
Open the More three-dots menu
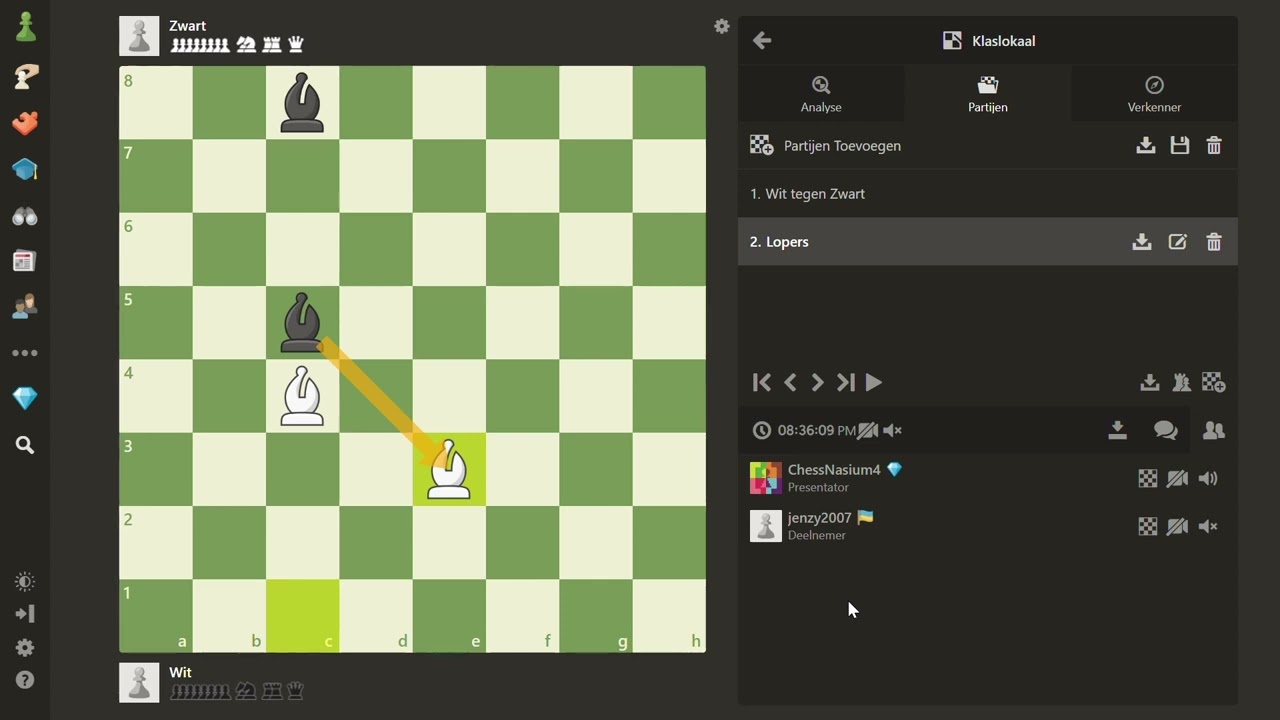pyautogui.click(x=25, y=353)
